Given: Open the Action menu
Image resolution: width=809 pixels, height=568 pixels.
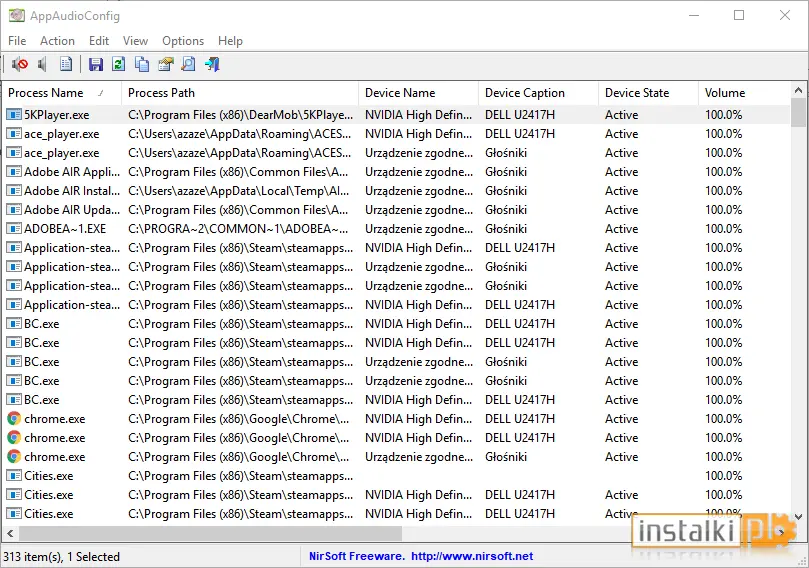Looking at the screenshot, I should click(x=57, y=41).
